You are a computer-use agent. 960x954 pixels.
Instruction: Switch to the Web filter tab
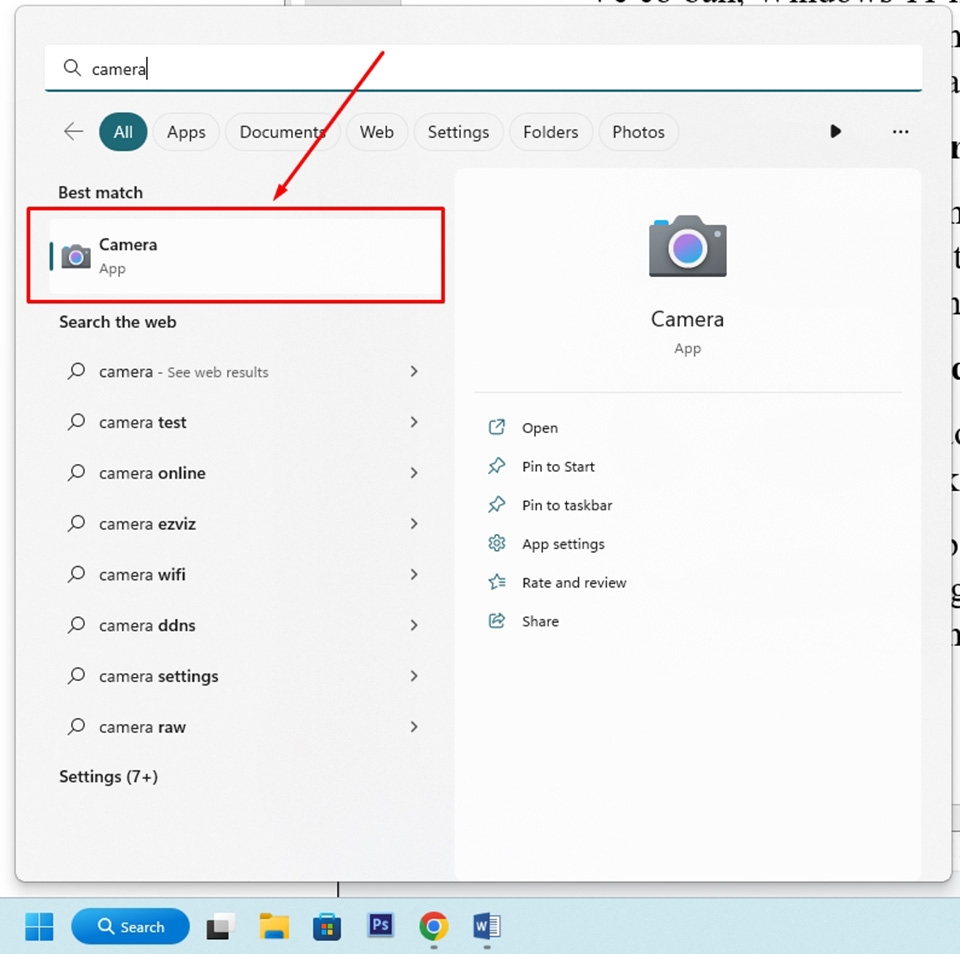point(377,132)
